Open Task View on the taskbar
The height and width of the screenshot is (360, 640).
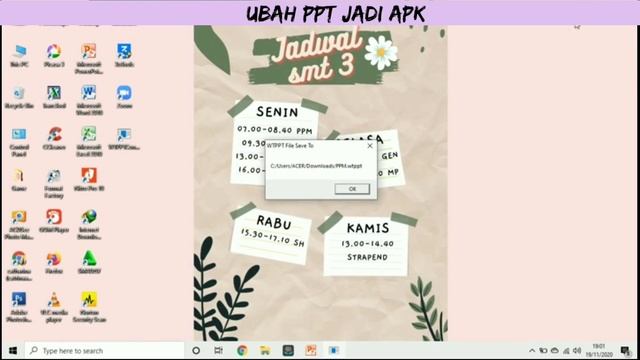(219, 351)
